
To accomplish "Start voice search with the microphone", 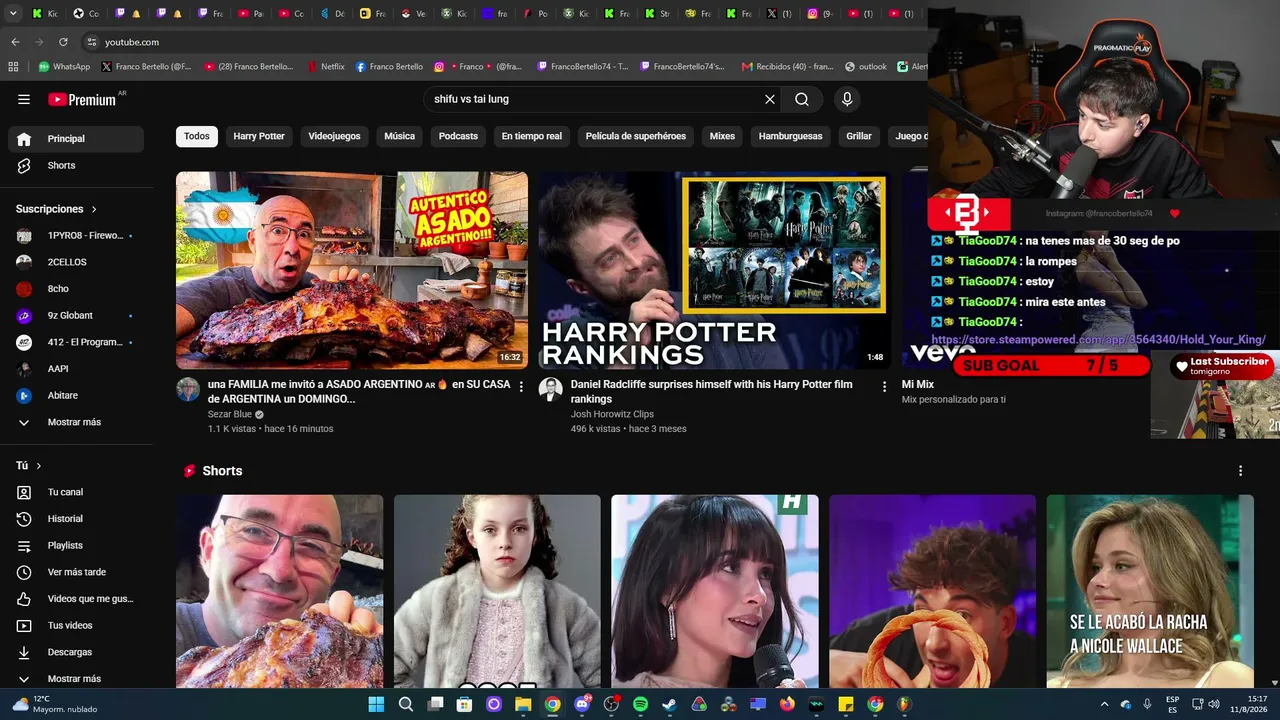I will pos(847,99).
